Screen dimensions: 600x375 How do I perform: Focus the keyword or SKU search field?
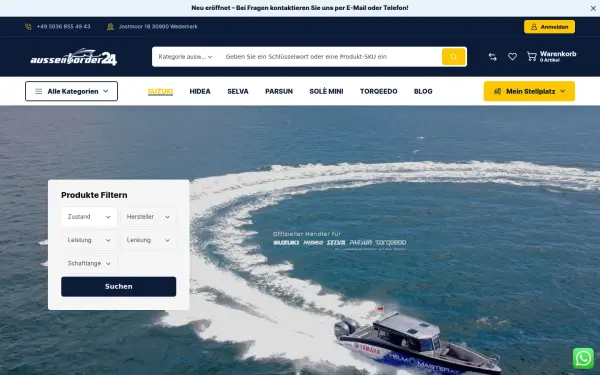tap(331, 57)
